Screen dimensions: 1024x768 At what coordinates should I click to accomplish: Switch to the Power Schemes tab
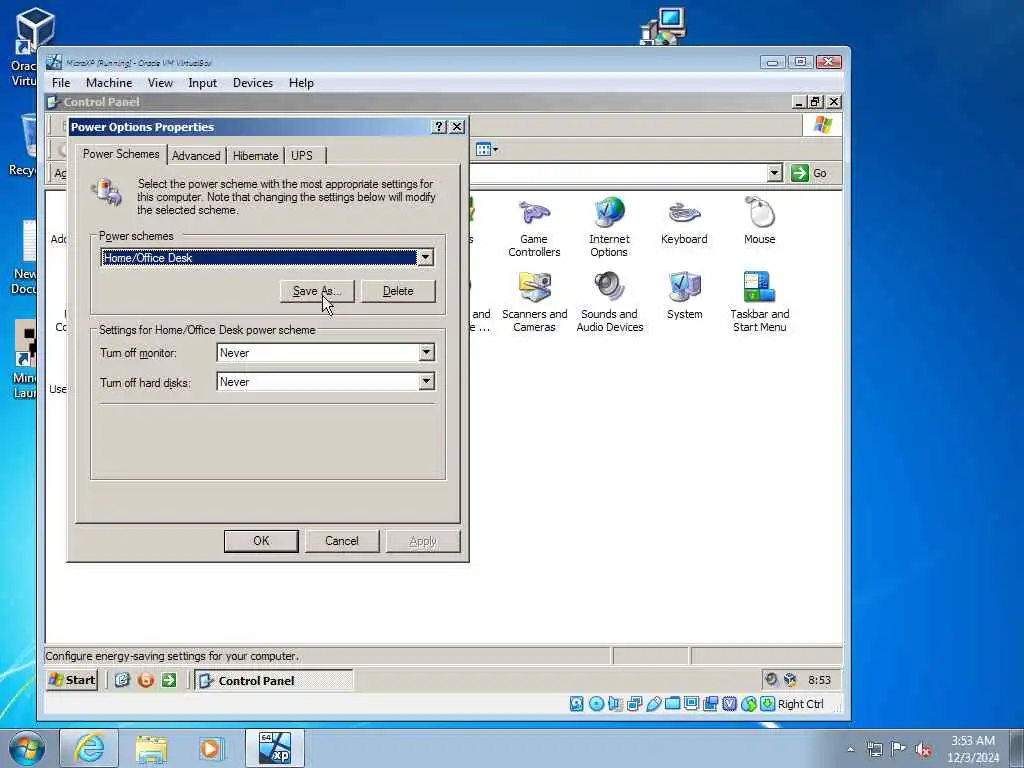(121, 154)
